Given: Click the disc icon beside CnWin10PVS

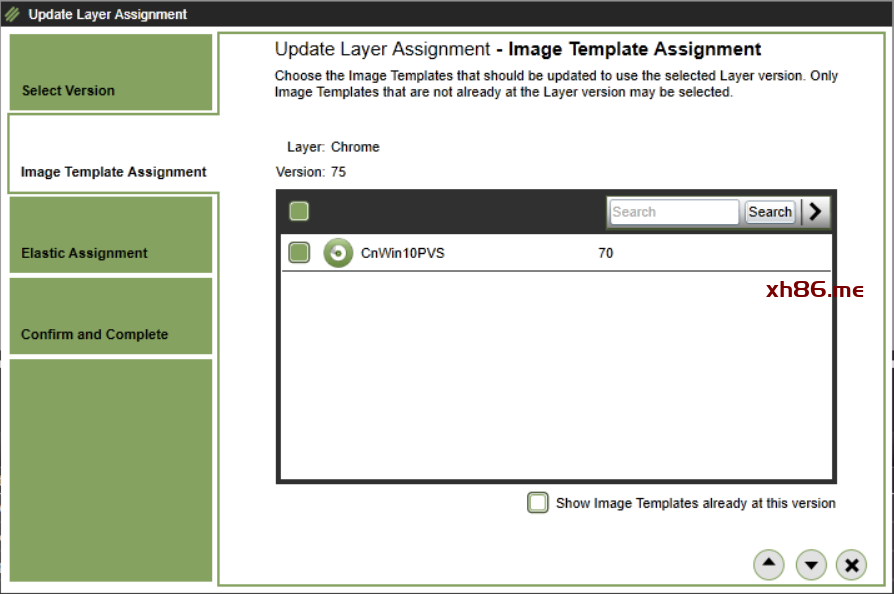Looking at the screenshot, I should pyautogui.click(x=338, y=253).
